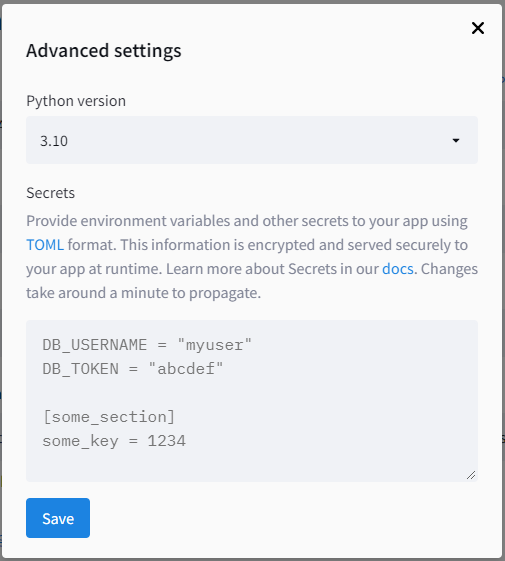
Task: Click the Secrets section label
Action: [50, 193]
